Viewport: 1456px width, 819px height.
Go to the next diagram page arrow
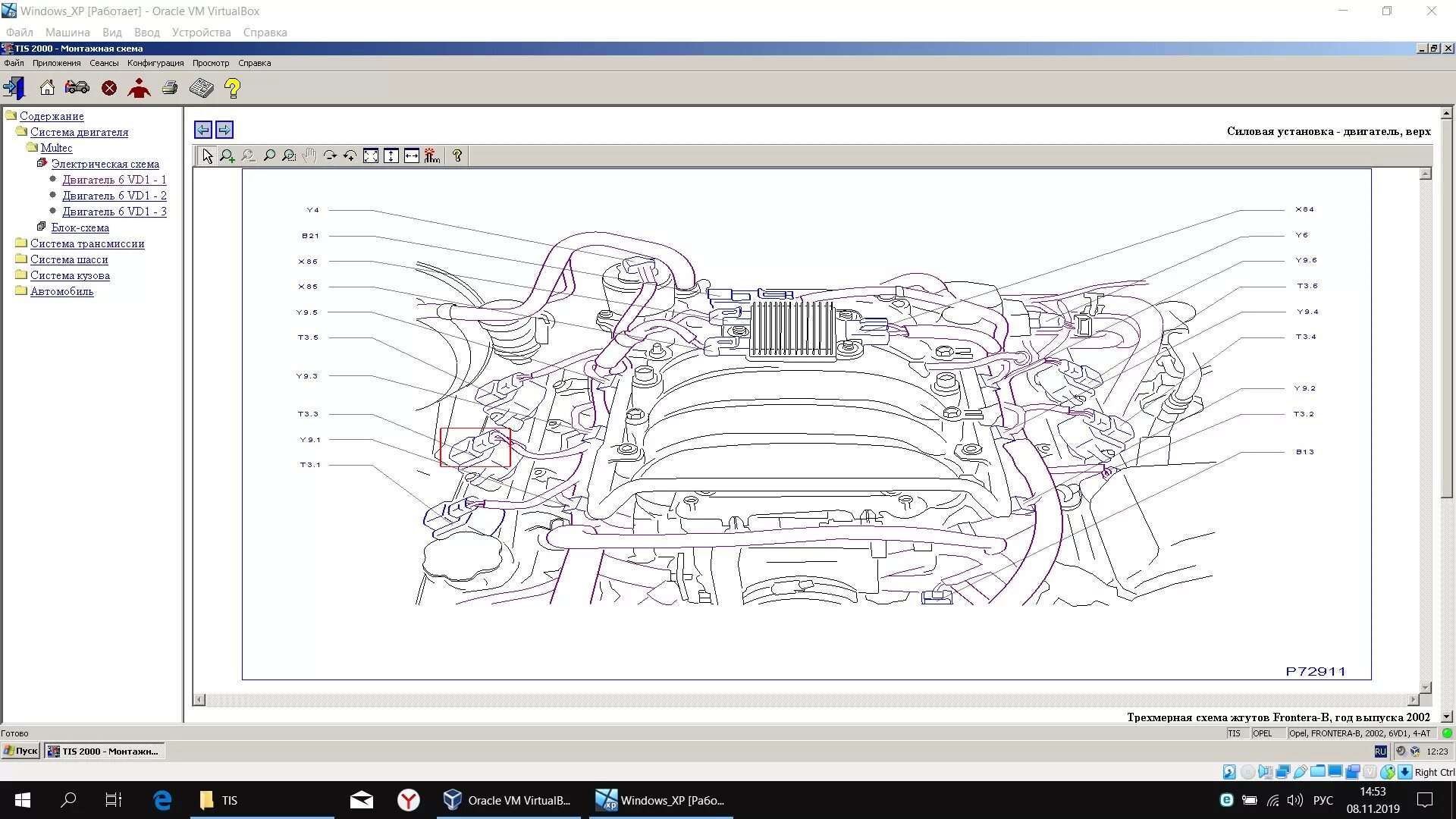(224, 130)
